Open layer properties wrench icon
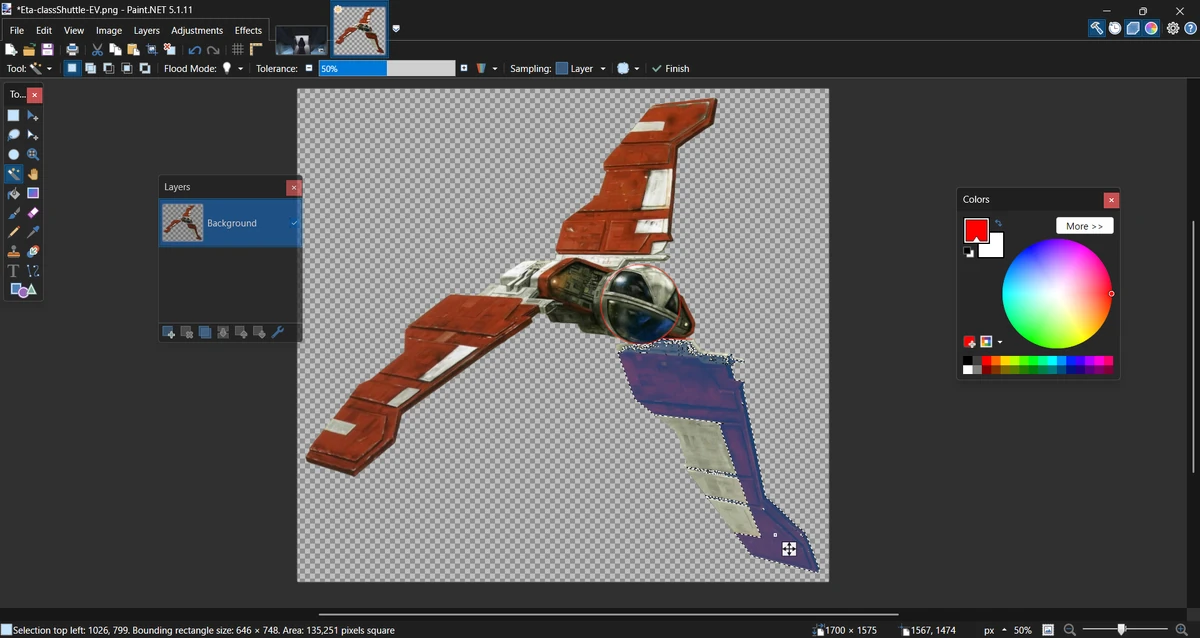 [x=278, y=332]
